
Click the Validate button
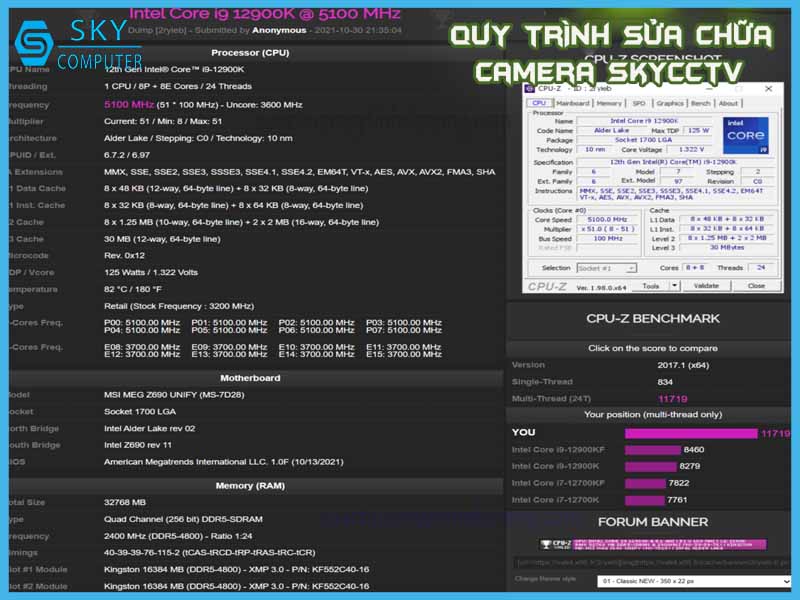tap(706, 285)
